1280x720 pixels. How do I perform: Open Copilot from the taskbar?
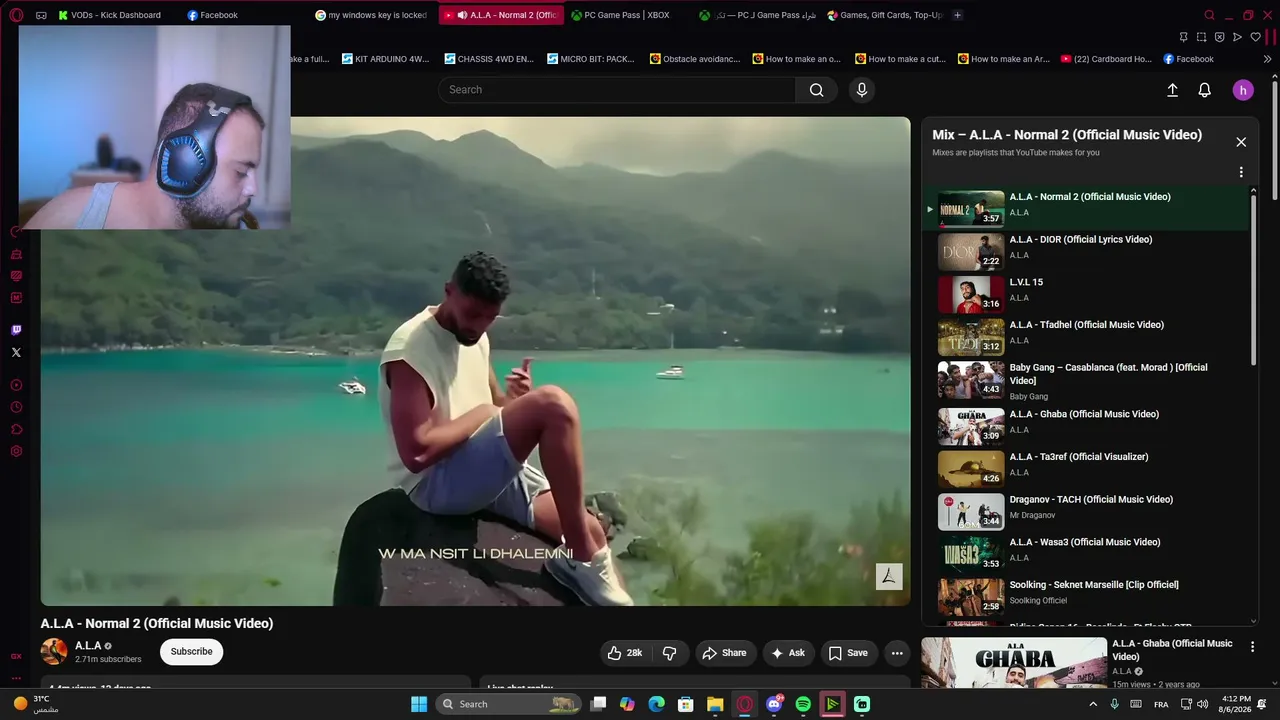pos(627,704)
